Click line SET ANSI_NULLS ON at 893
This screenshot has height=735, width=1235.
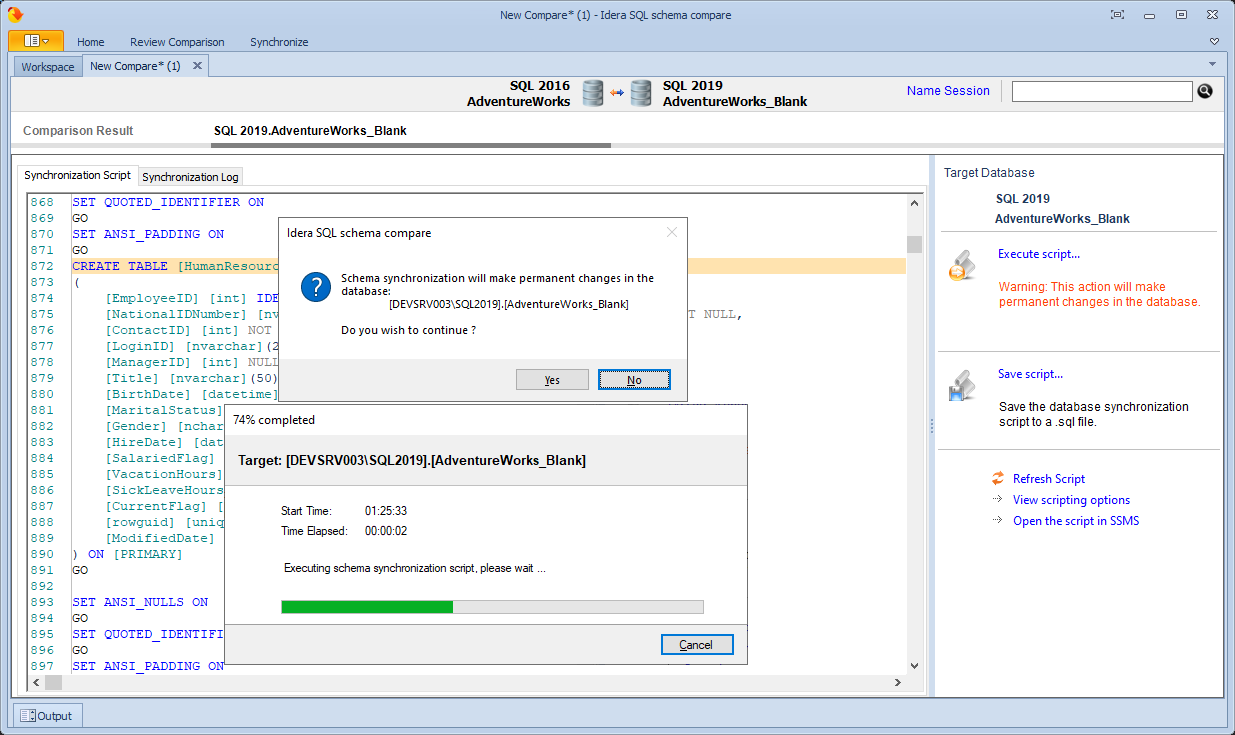[140, 602]
